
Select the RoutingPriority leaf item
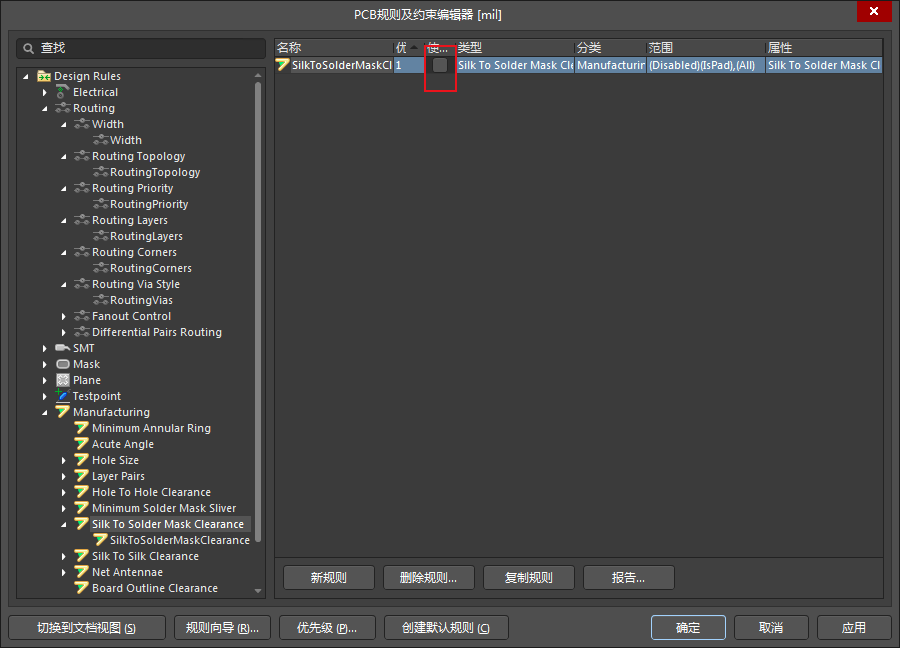tap(149, 204)
